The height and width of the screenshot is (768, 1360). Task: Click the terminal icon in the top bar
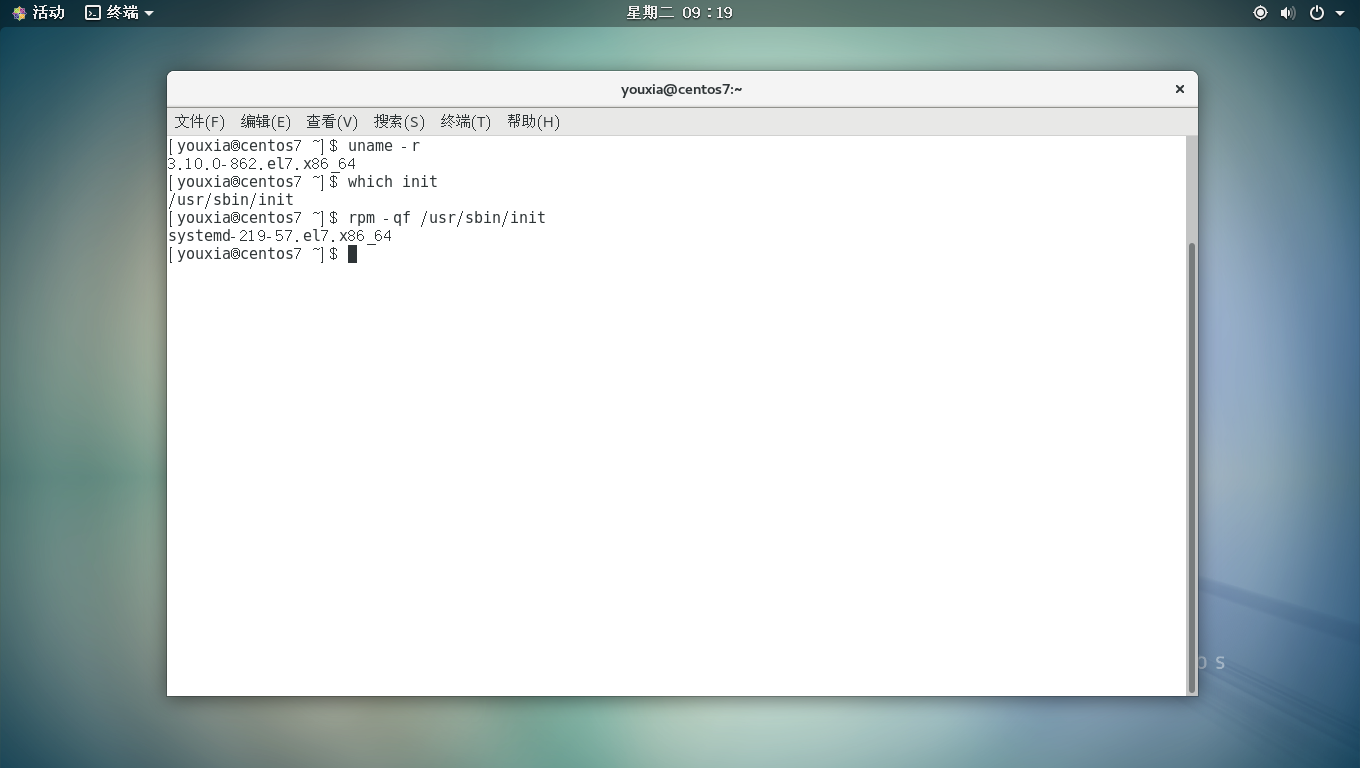[93, 13]
